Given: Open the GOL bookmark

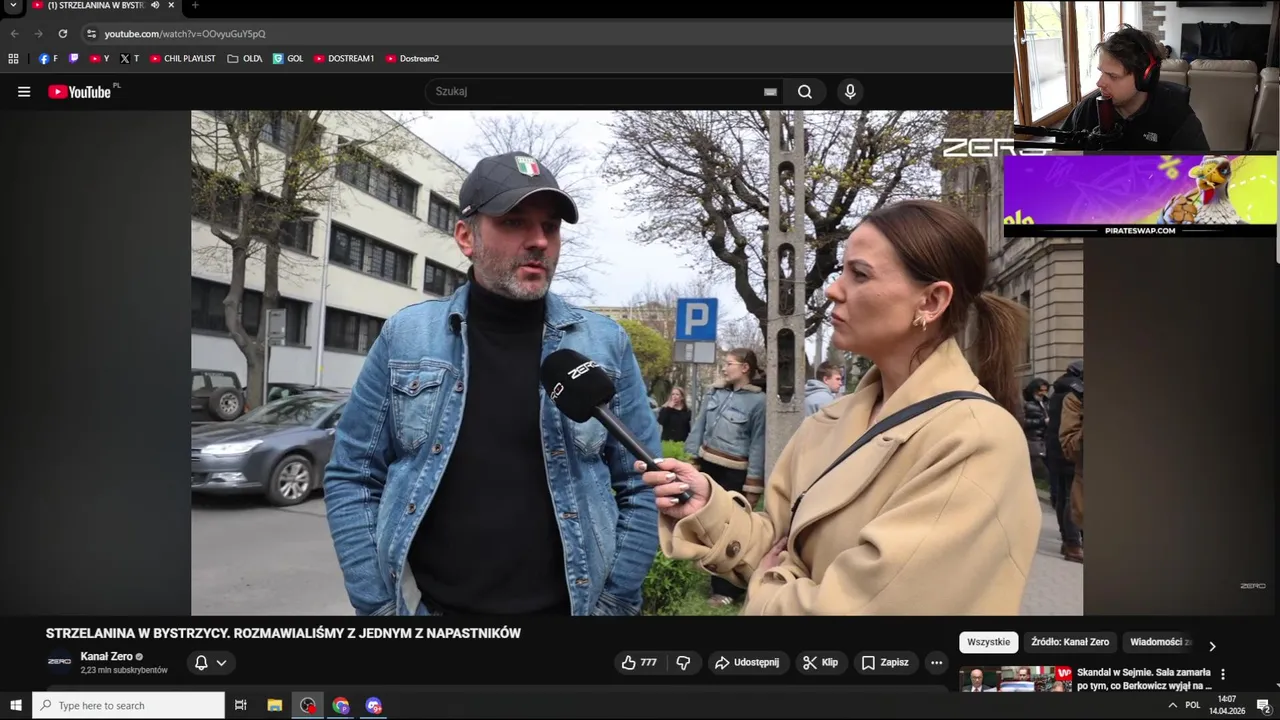Looking at the screenshot, I should coord(288,59).
